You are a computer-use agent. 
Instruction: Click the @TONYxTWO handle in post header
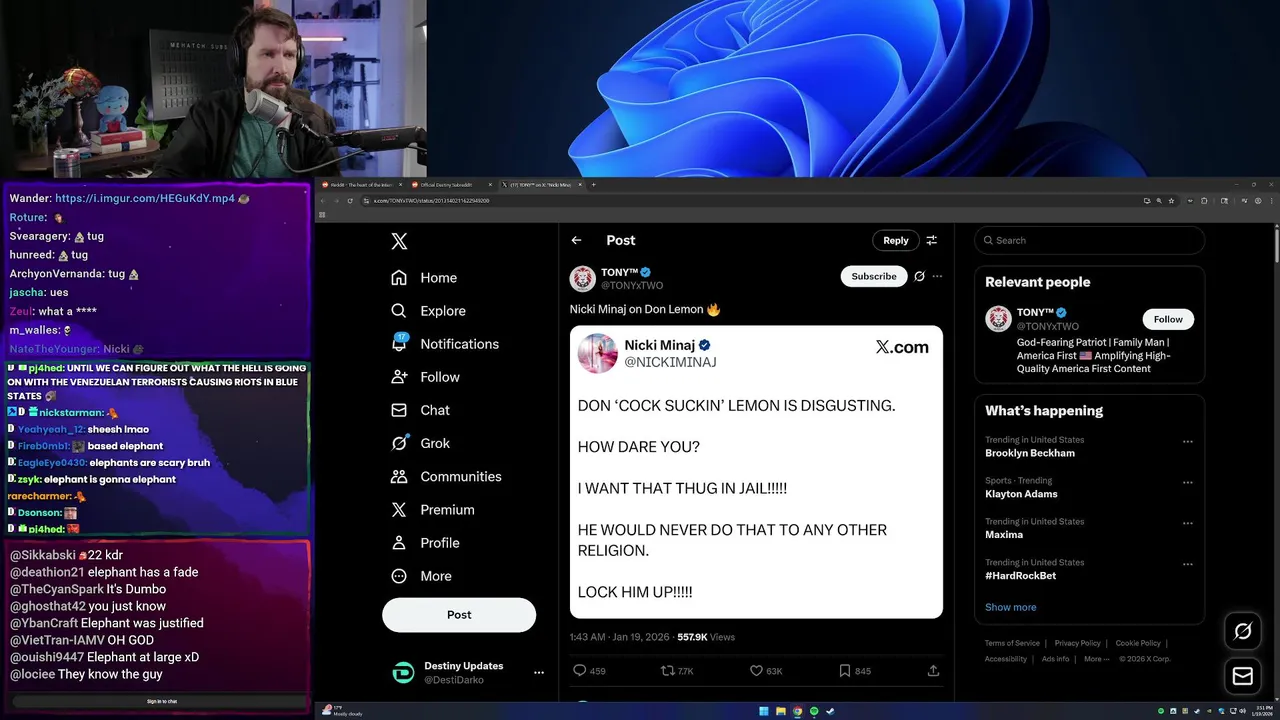pyautogui.click(x=632, y=285)
